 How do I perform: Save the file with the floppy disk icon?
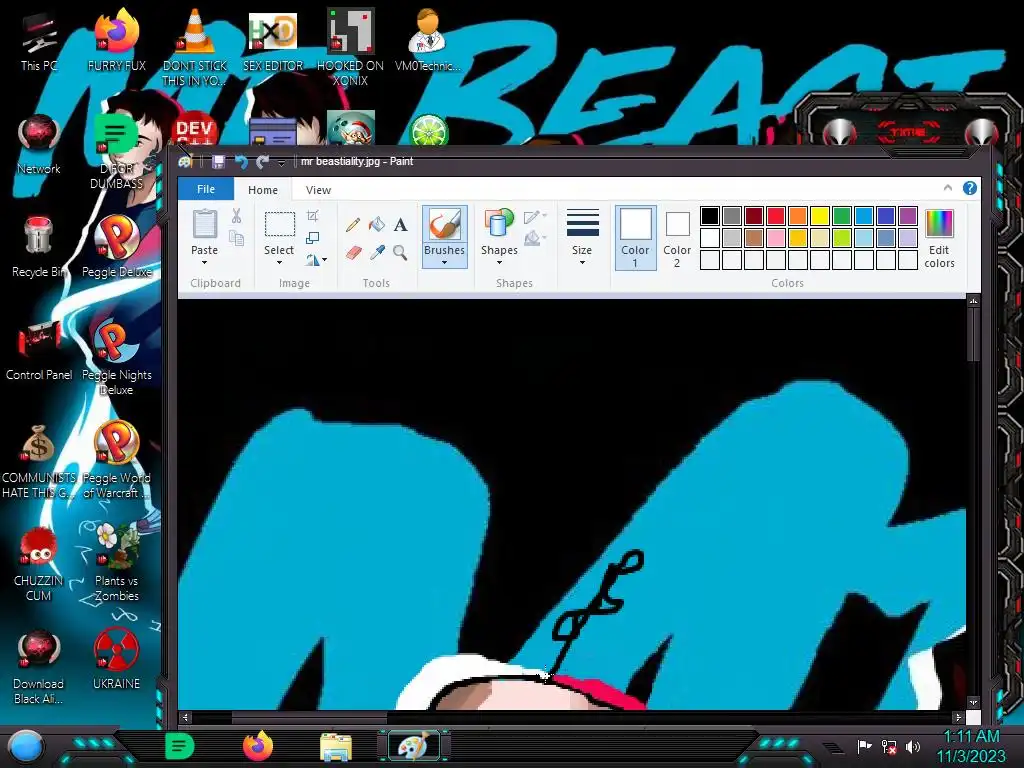218,161
